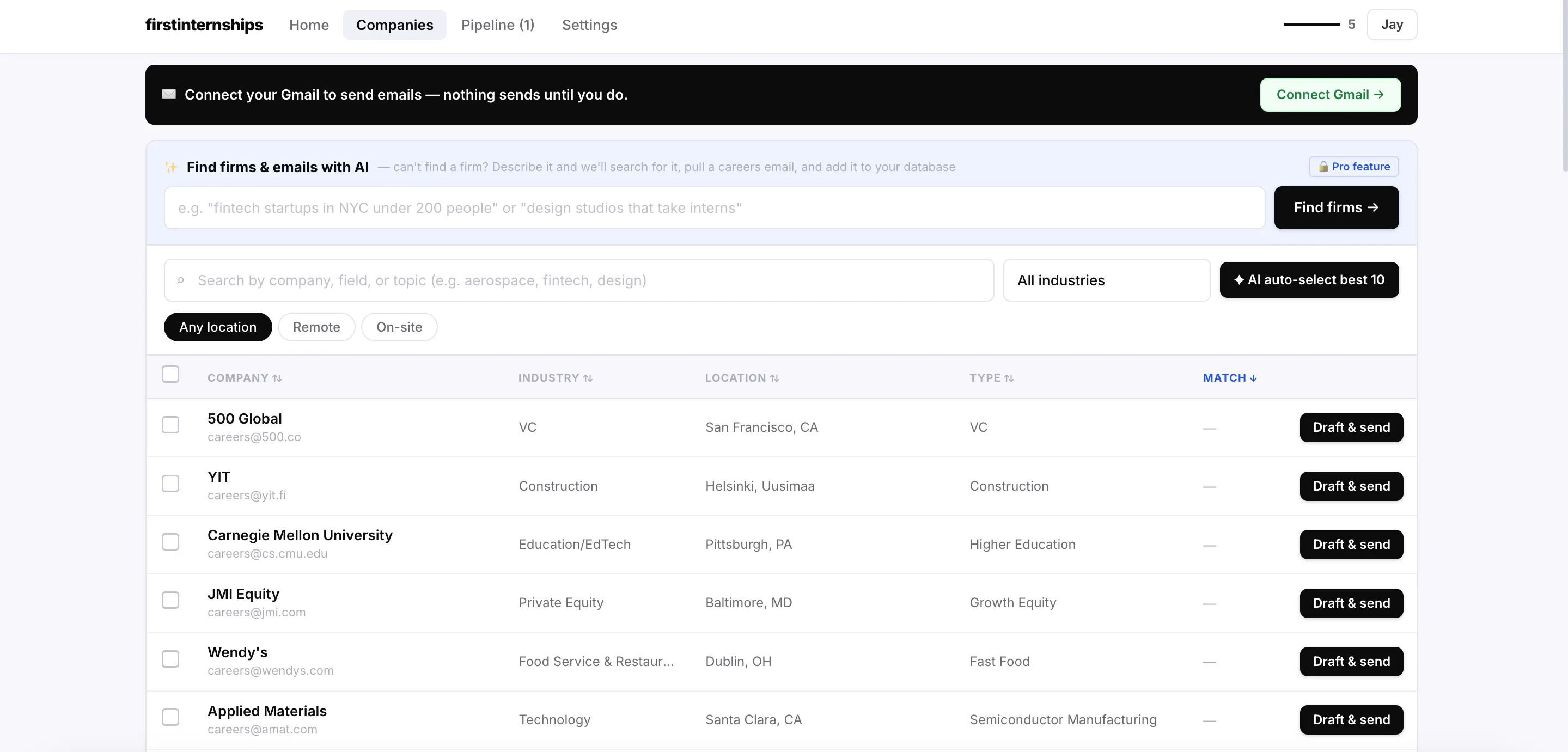Draft & send to Applied Materials
Image resolution: width=1568 pixels, height=752 pixels.
click(1351, 720)
